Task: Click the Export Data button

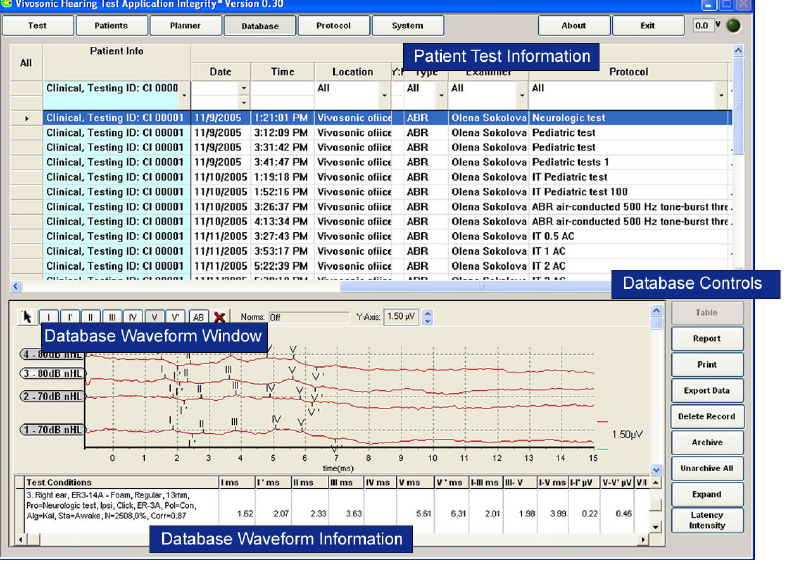Action: pos(707,390)
